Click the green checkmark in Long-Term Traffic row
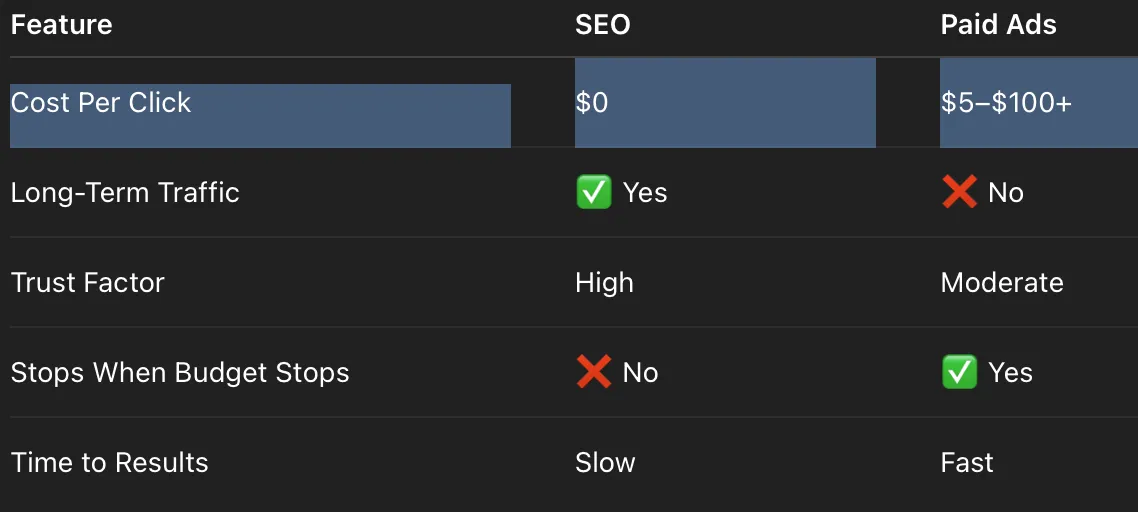1138x512 pixels. pos(593,193)
